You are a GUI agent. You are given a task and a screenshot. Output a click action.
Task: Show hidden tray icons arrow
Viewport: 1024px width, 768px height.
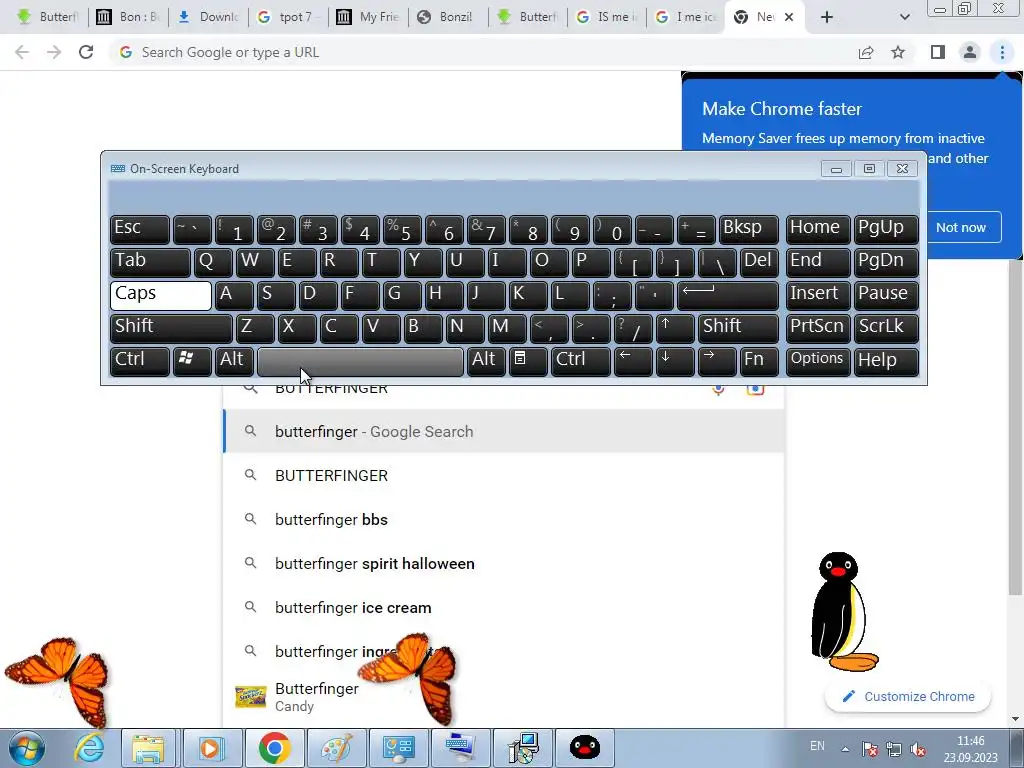click(845, 749)
